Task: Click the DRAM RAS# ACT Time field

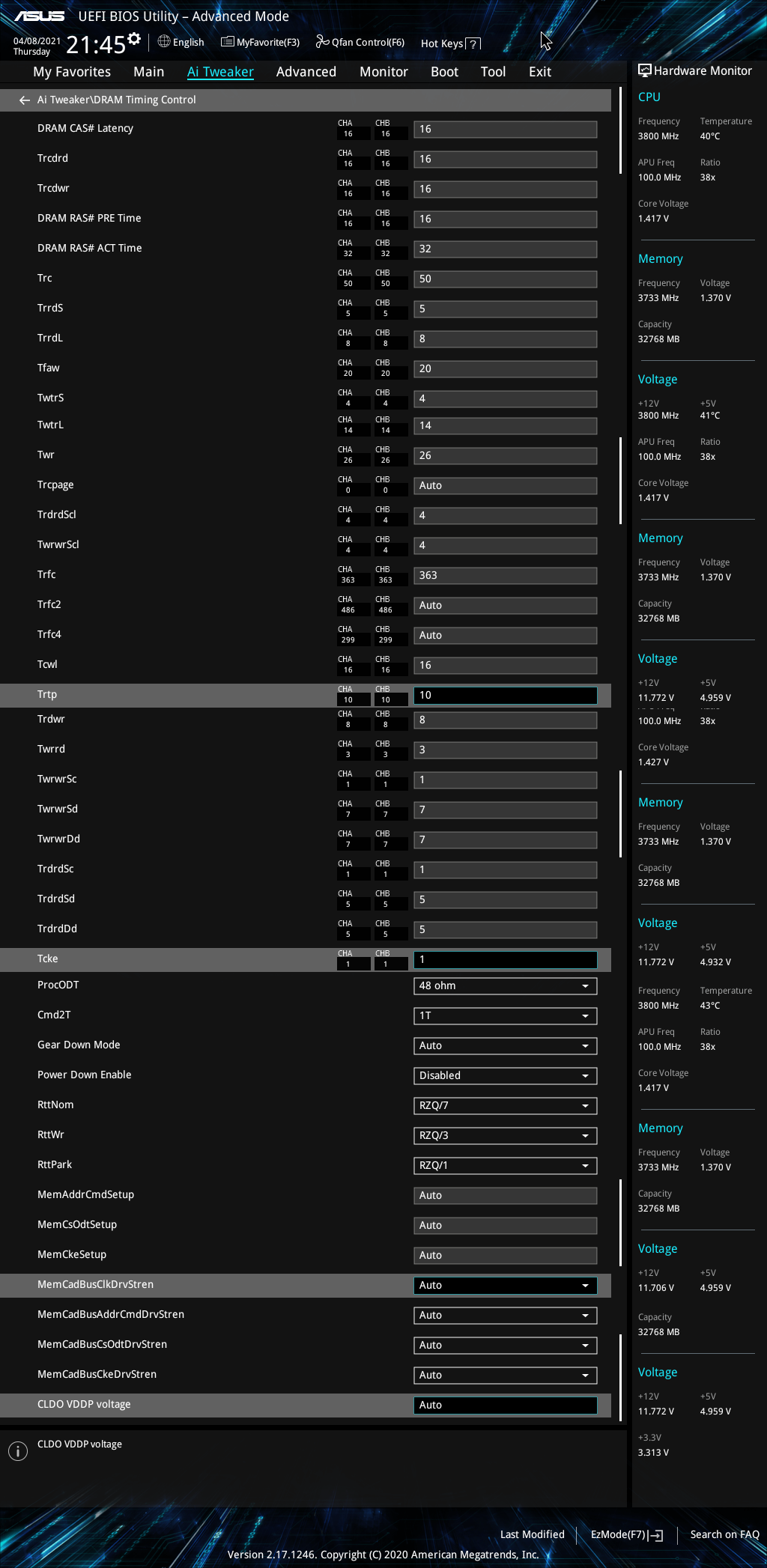Action: point(505,249)
